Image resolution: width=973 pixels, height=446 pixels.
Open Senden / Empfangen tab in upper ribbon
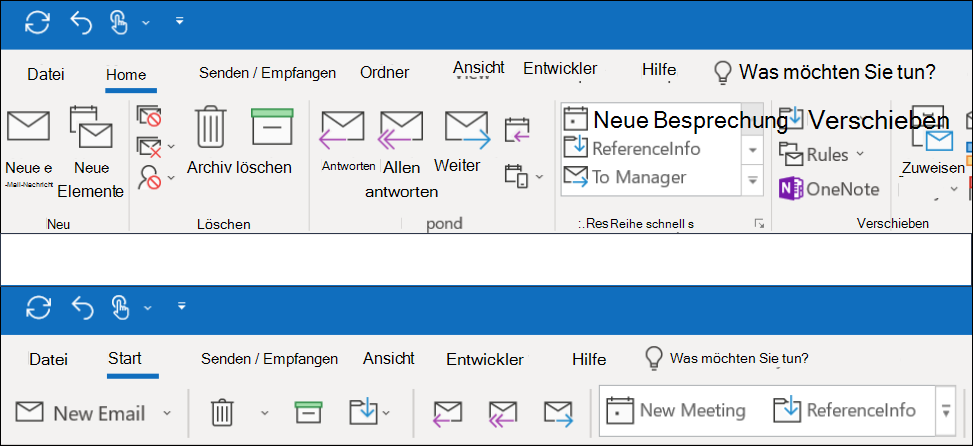[267, 73]
